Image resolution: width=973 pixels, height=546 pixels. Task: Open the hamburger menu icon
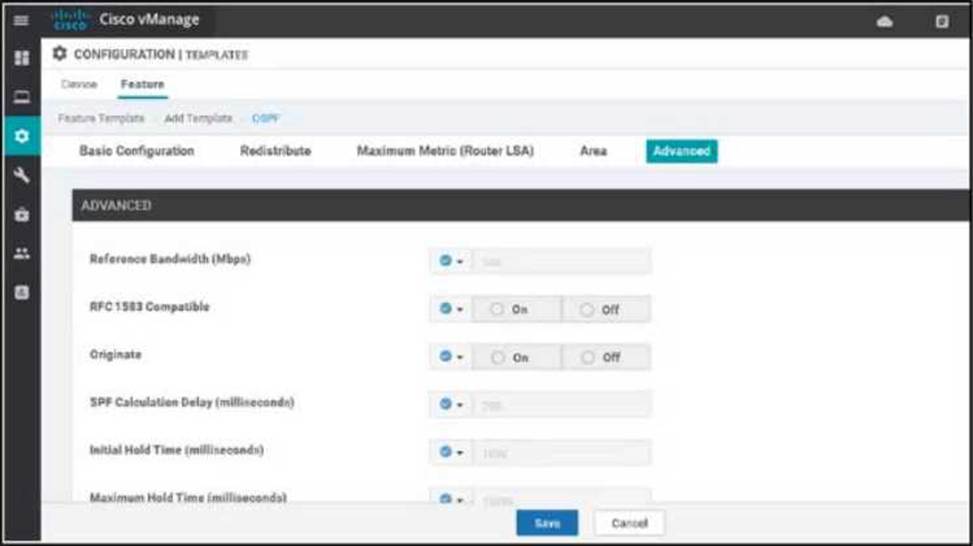pyautogui.click(x=21, y=20)
